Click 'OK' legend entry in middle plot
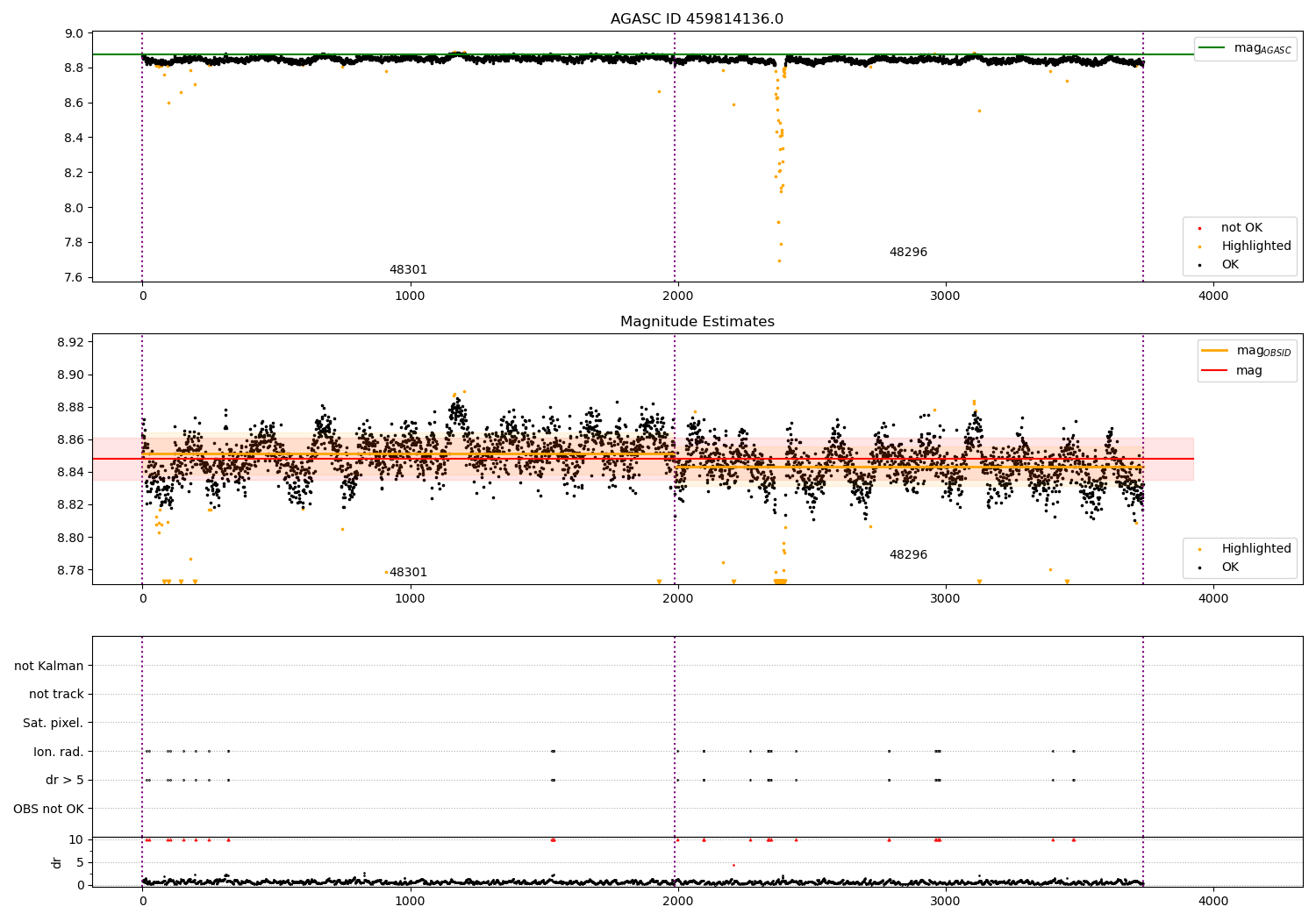 click(1219, 568)
